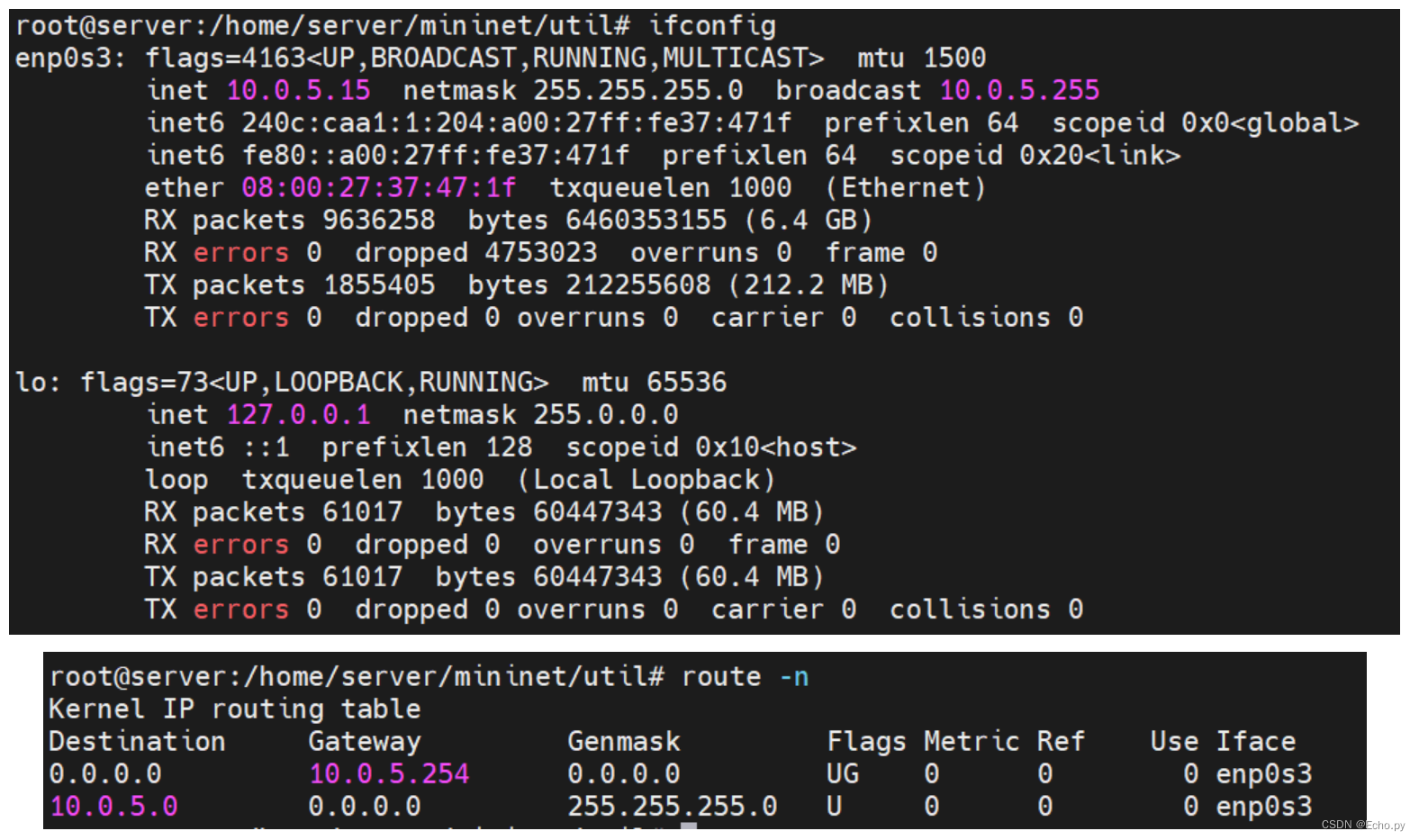Select the enp0s3 interface name in ifconfig output
Image resolution: width=1419 pixels, height=840 pixels.
64,59
